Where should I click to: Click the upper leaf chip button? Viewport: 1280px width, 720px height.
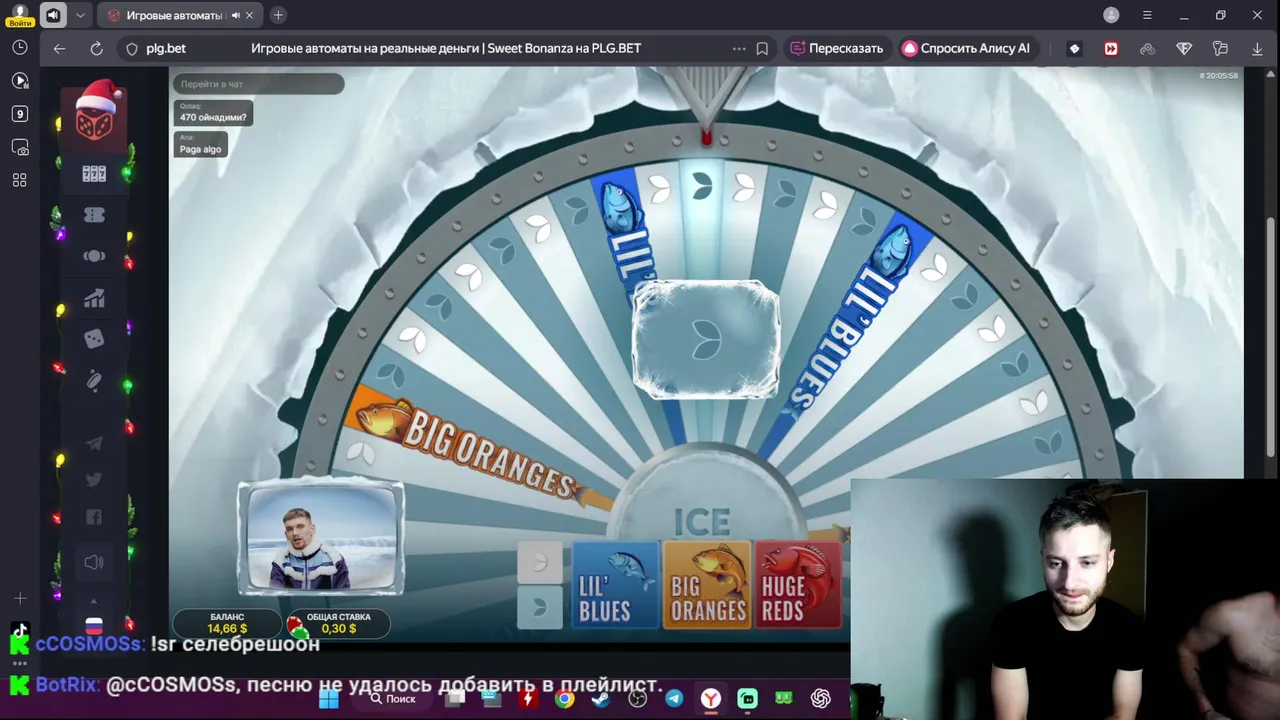coord(539,563)
